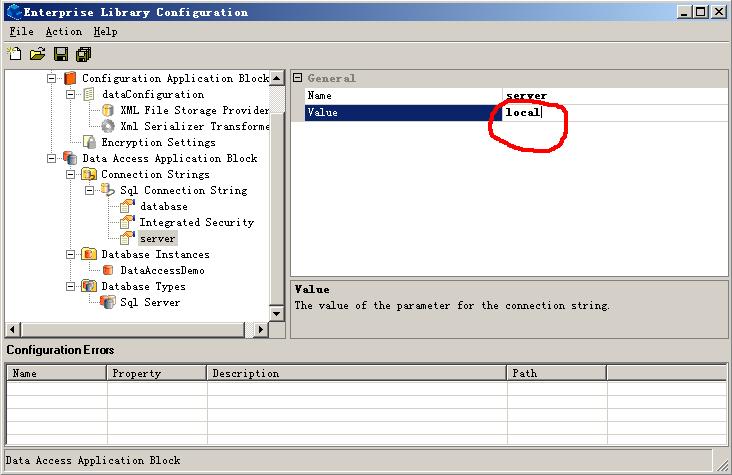Screen dimensions: 732x475
Task: Click the title bar application icon
Action: 14,12
